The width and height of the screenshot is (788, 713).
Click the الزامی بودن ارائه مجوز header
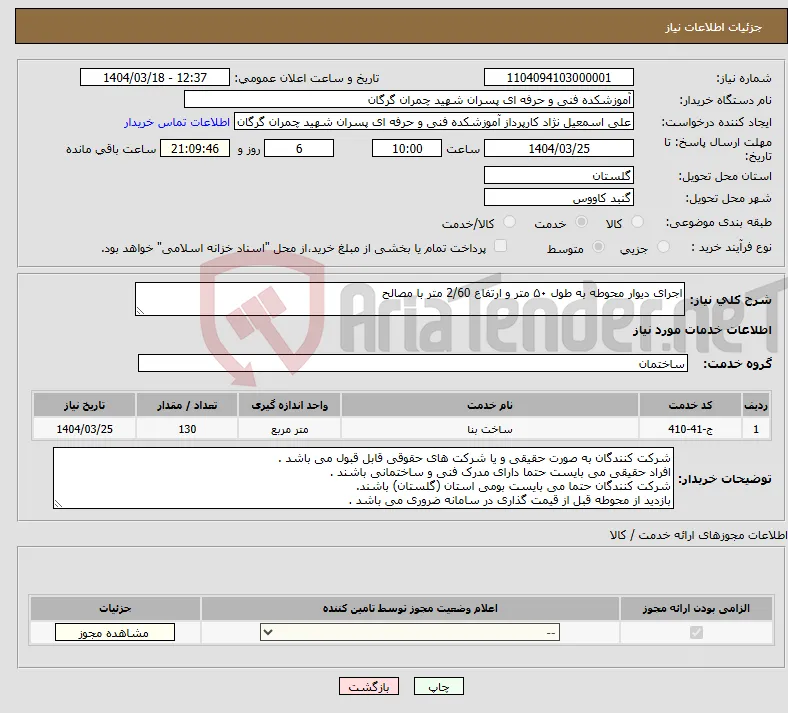pyautogui.click(x=696, y=608)
